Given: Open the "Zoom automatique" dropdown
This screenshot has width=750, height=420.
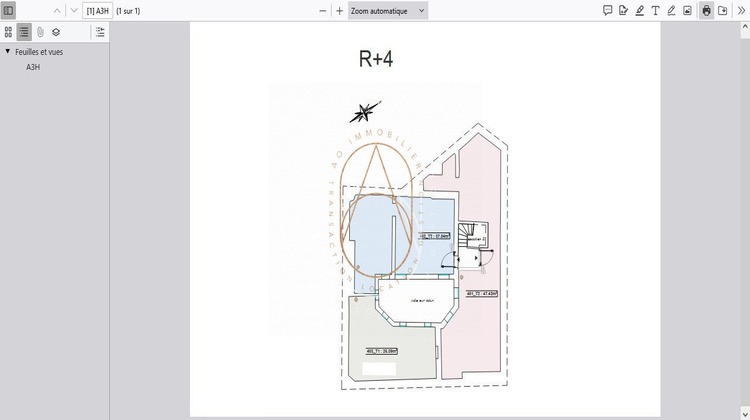Looking at the screenshot, I should click(x=388, y=11).
